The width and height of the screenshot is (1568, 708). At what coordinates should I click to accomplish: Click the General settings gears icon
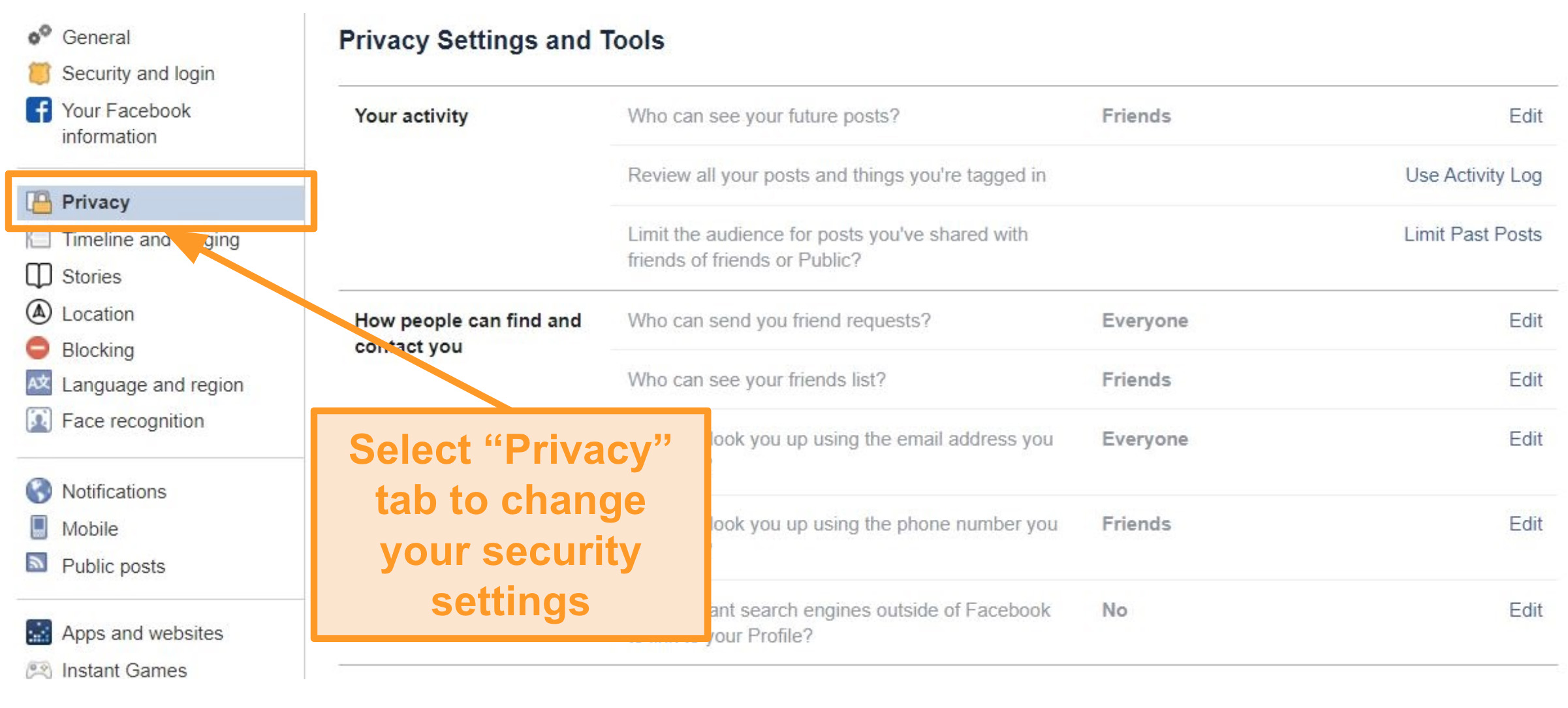(x=39, y=35)
